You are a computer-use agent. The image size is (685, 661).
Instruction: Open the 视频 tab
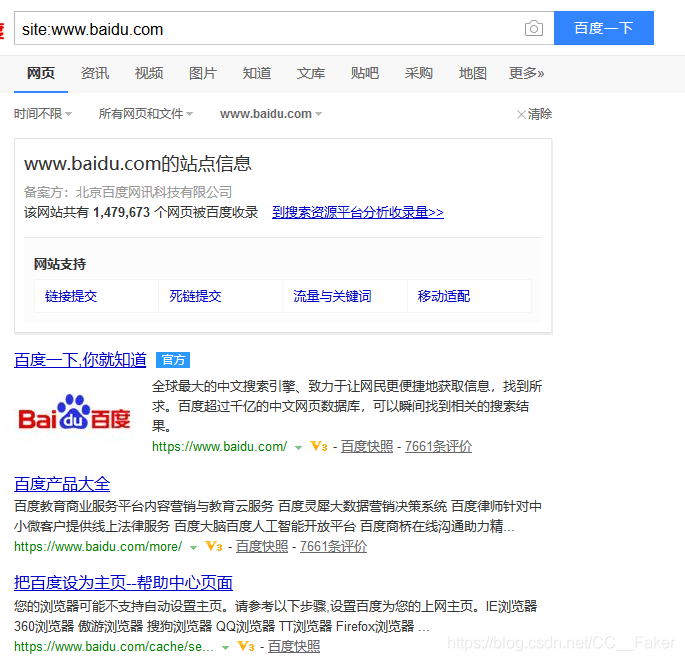(149, 73)
